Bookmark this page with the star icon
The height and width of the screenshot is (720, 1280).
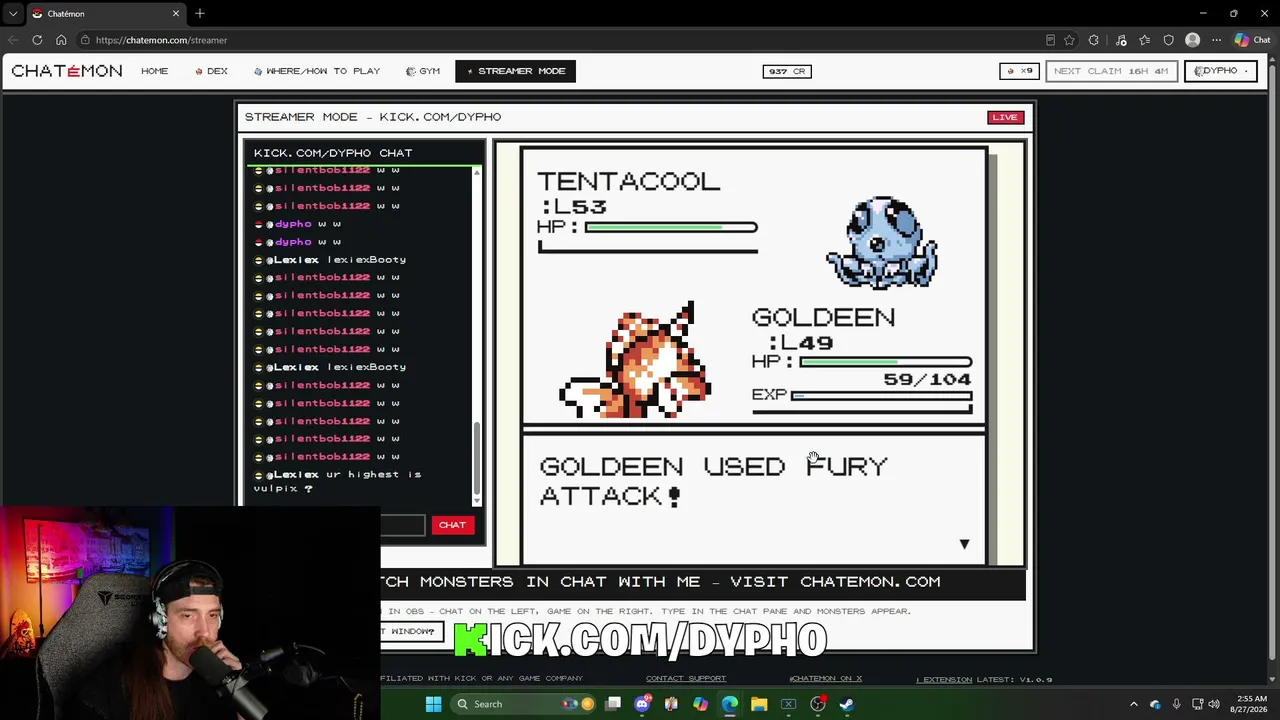pyautogui.click(x=1070, y=40)
